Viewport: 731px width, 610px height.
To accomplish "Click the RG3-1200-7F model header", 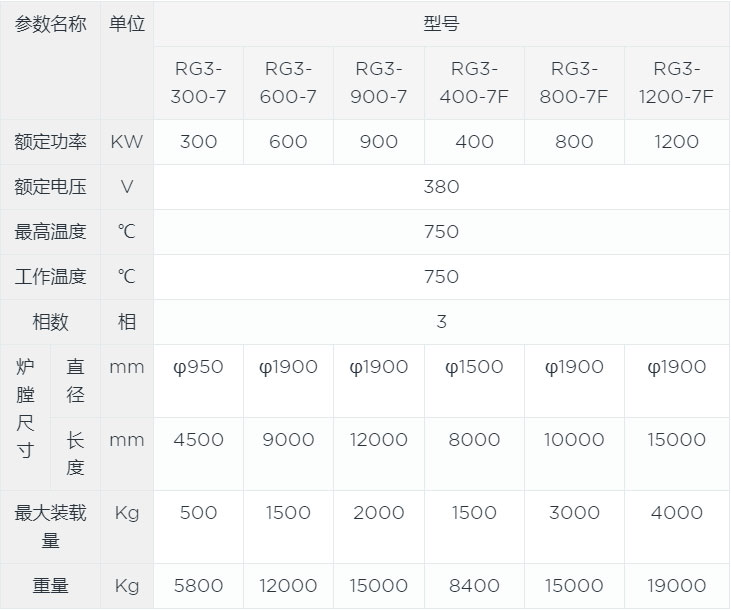I will pos(677,83).
